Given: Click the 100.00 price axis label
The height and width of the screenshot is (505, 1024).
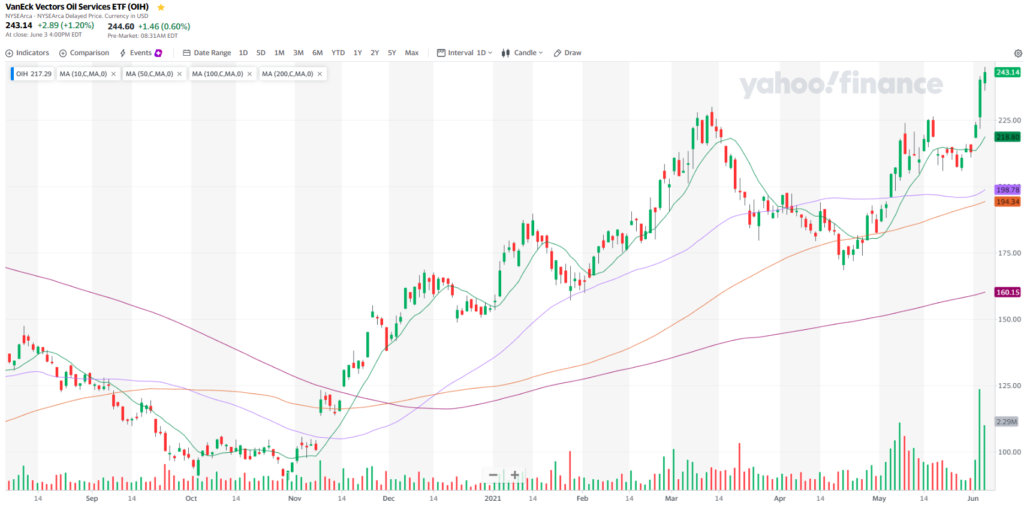Looking at the screenshot, I should click(1008, 451).
